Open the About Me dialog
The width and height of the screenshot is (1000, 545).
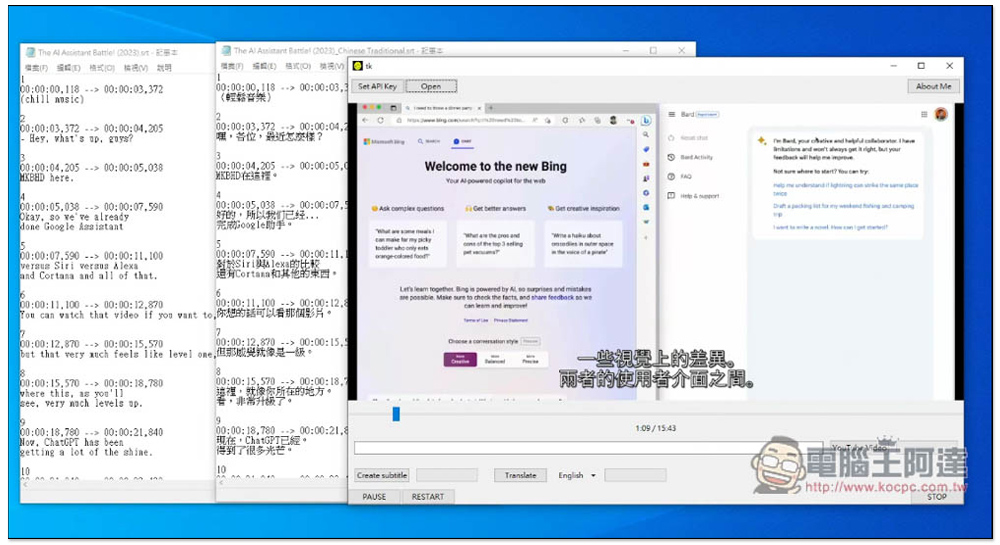pos(933,86)
